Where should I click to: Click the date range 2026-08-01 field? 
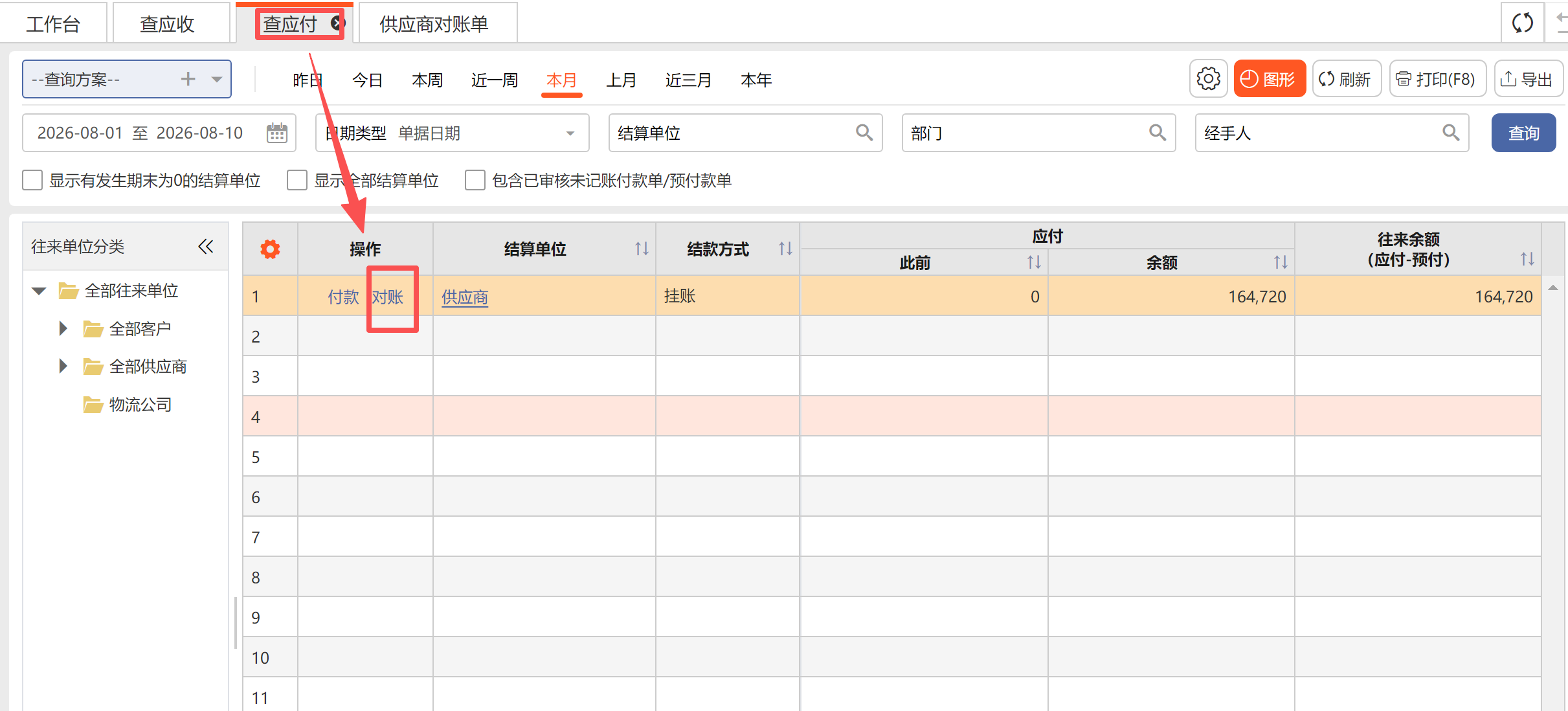159,133
